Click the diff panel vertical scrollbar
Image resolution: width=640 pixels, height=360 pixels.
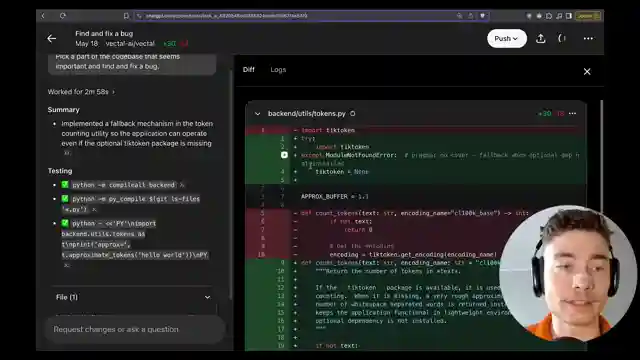pos(602,154)
